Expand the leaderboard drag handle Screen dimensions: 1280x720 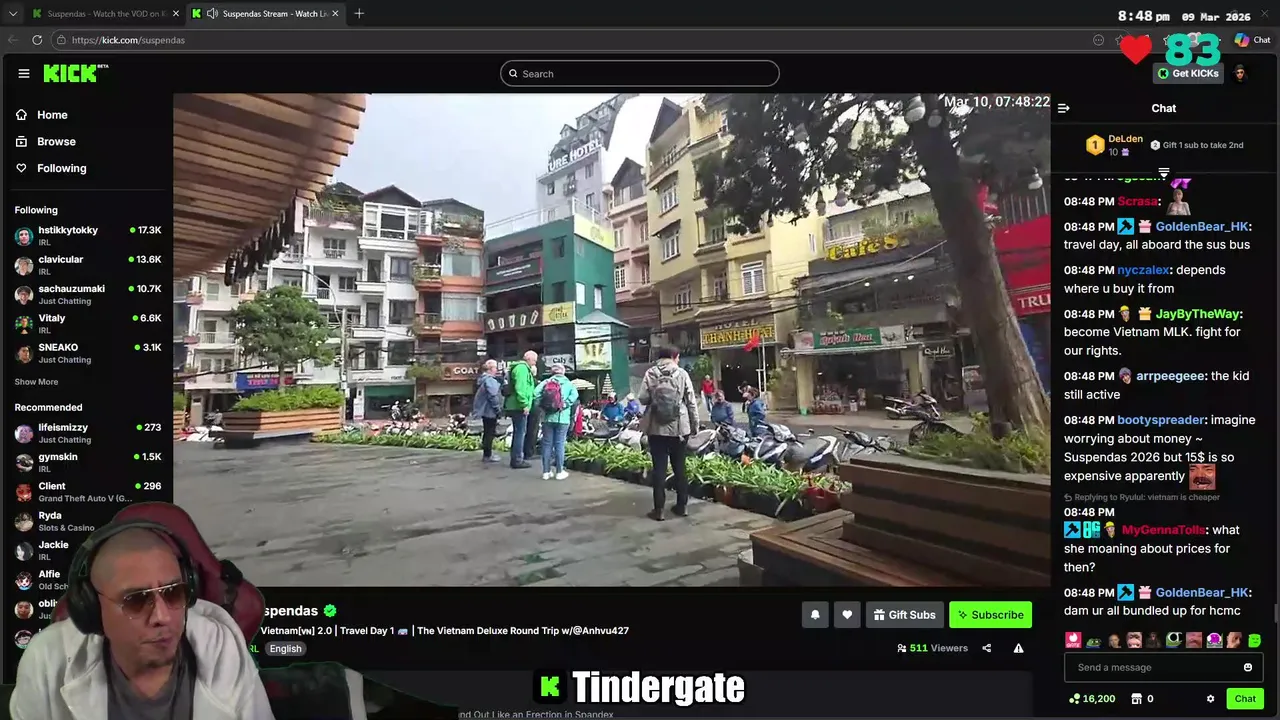pyautogui.click(x=1163, y=172)
